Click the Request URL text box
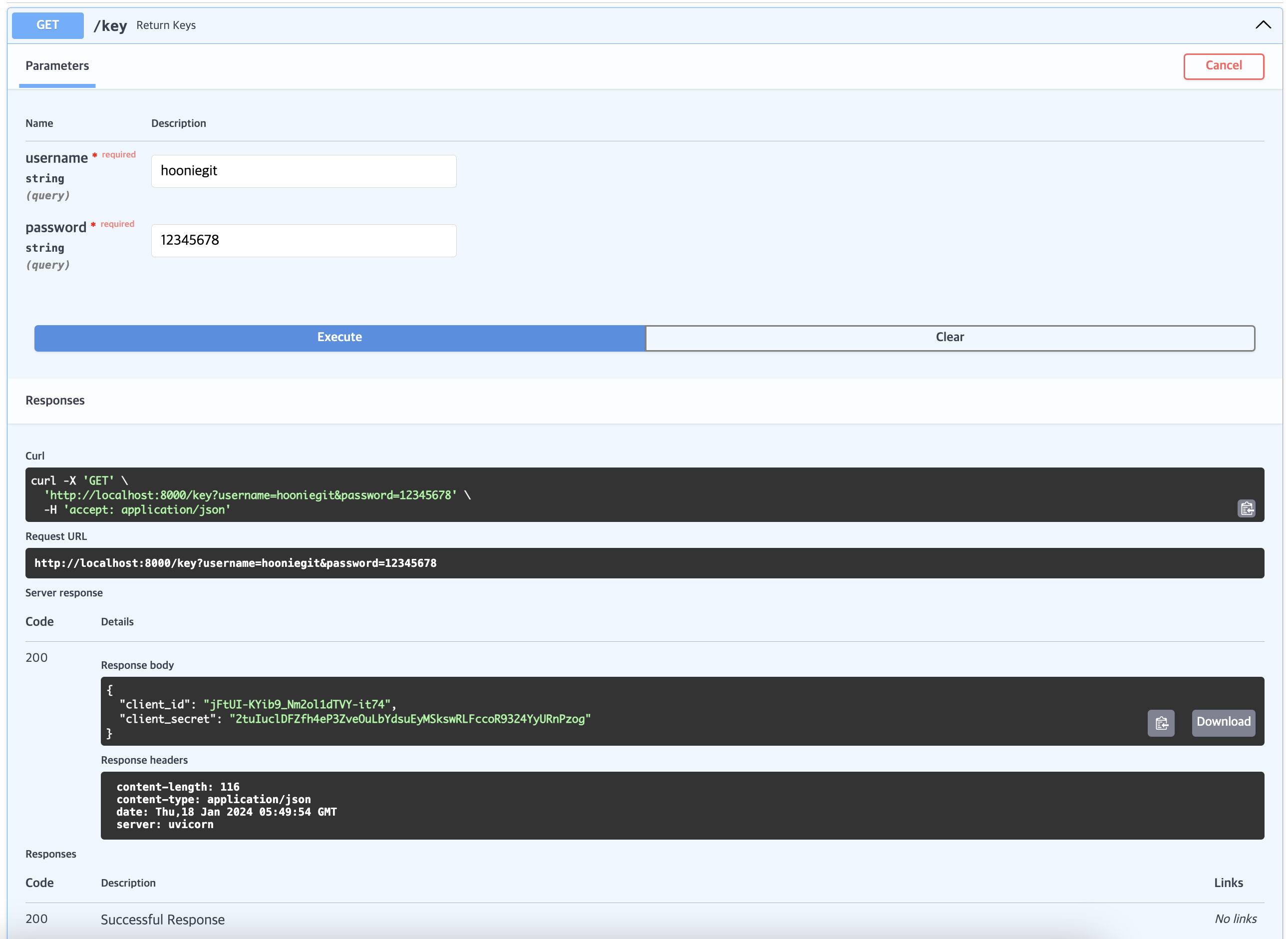Viewport: 1288px width, 939px height. (644, 563)
